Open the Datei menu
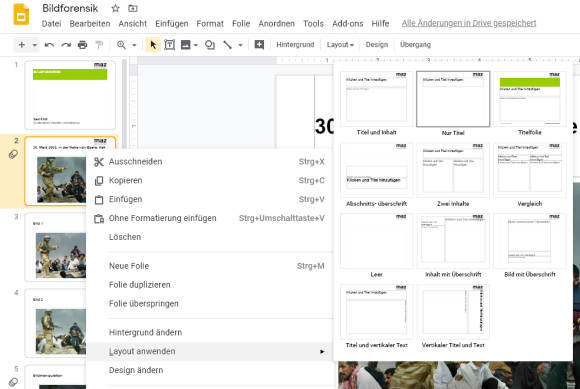The height and width of the screenshot is (389, 580). pyautogui.click(x=51, y=24)
